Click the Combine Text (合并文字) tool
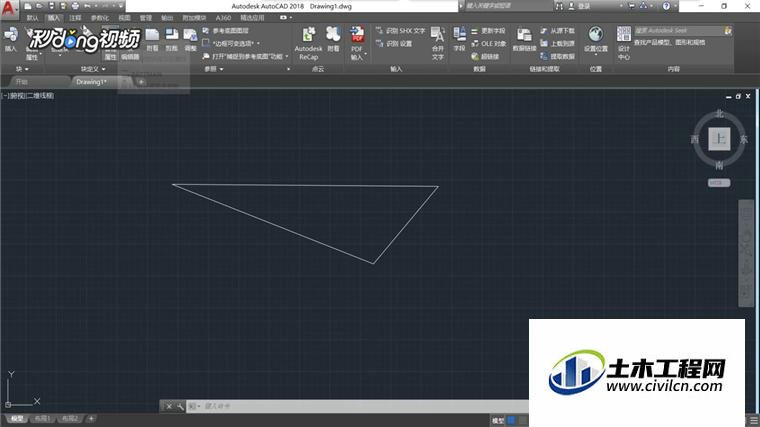760x427 pixels. point(438,44)
